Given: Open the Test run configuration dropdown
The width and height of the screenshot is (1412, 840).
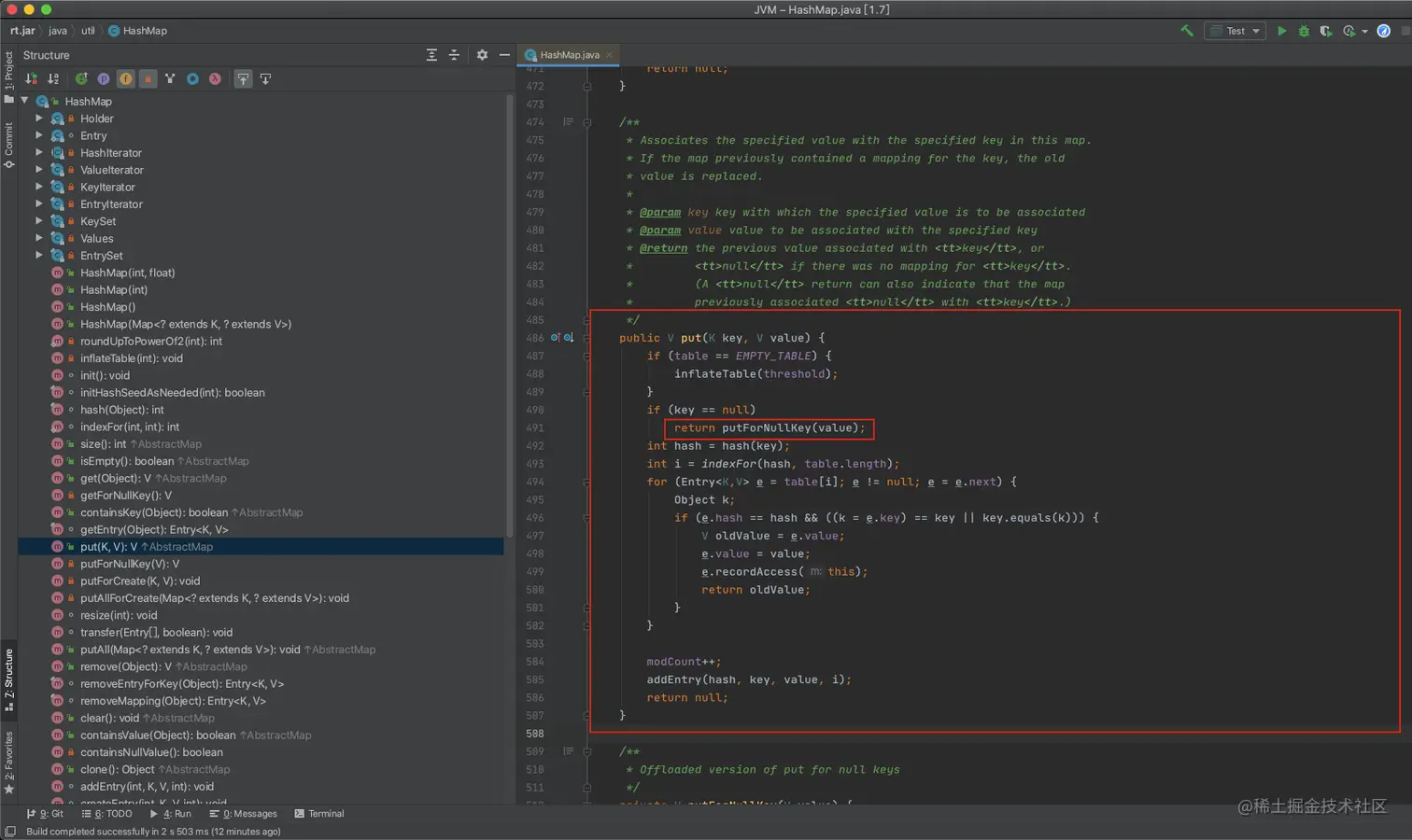Looking at the screenshot, I should 1235,31.
